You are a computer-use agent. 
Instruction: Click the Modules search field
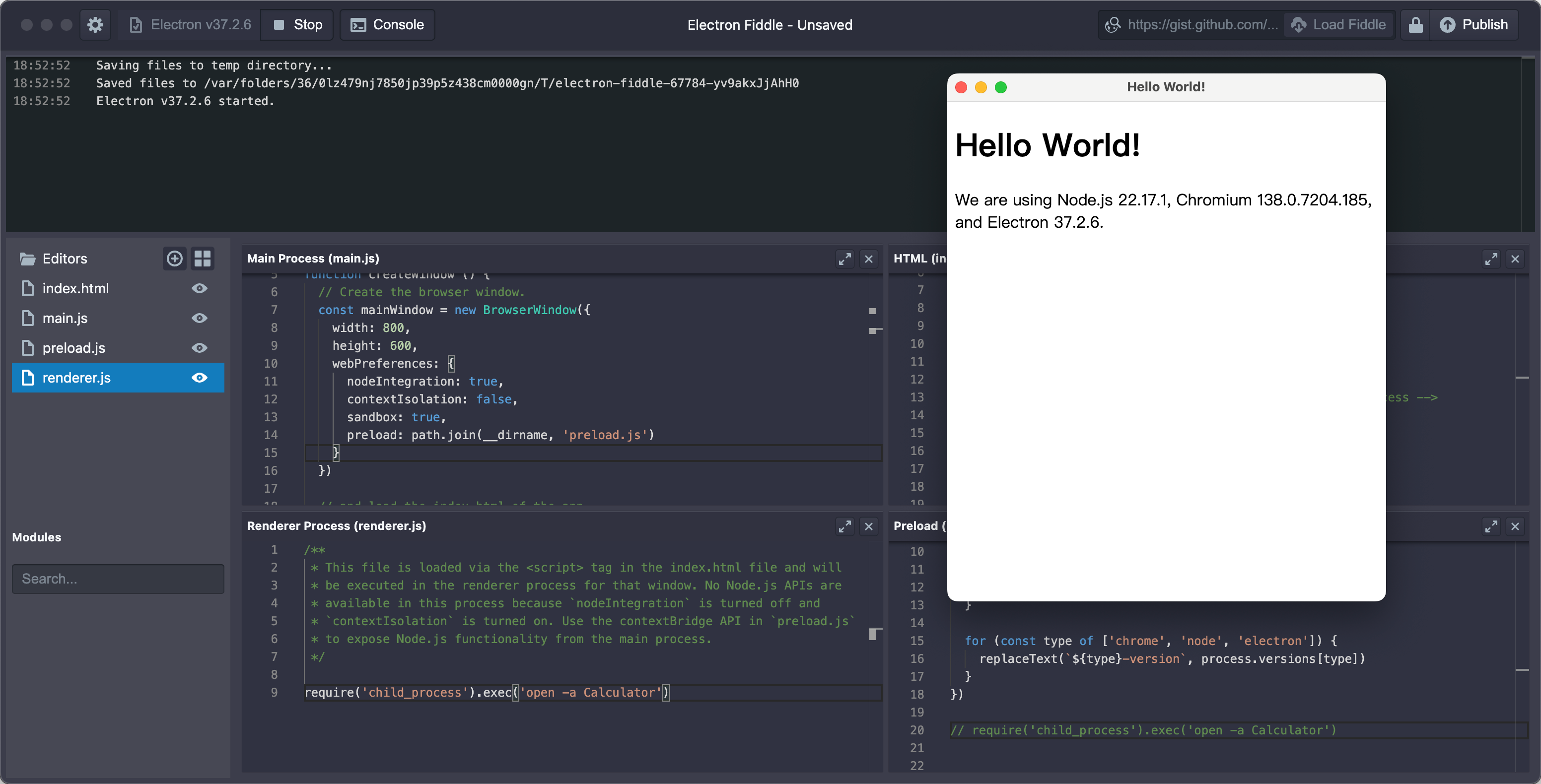pos(118,579)
